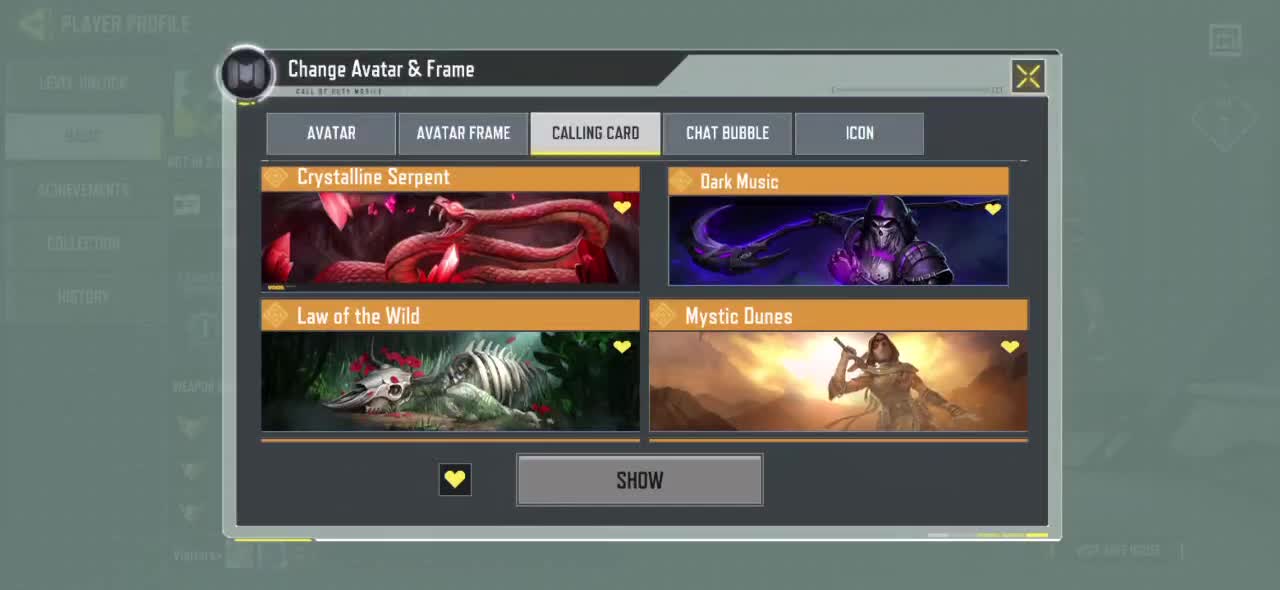Click the rarity diamond icon beside Crystalline Serpent

276,178
